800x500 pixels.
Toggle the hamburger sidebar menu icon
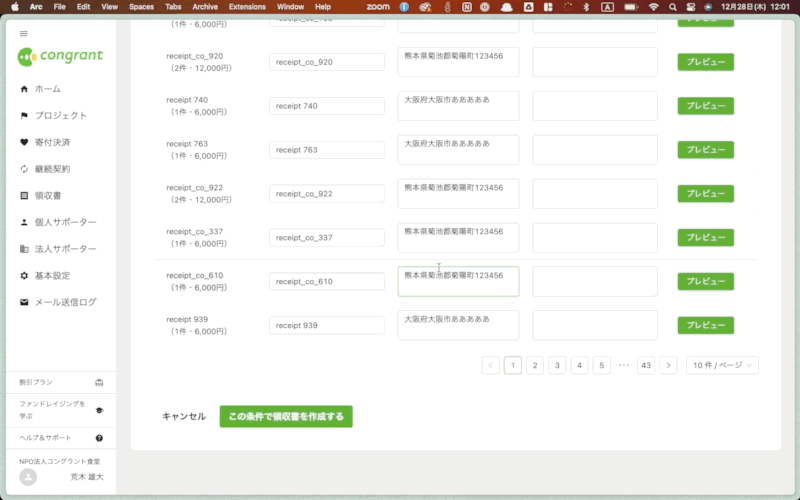pyautogui.click(x=23, y=34)
